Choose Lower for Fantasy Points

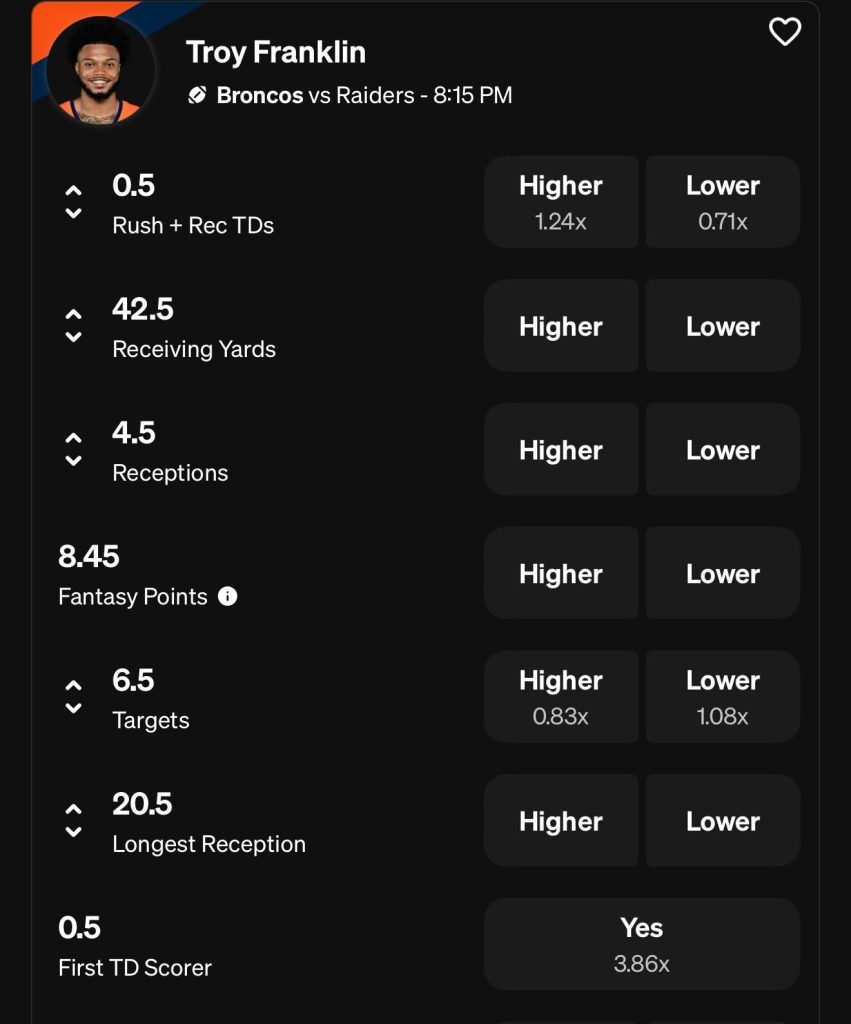pyautogui.click(x=722, y=573)
